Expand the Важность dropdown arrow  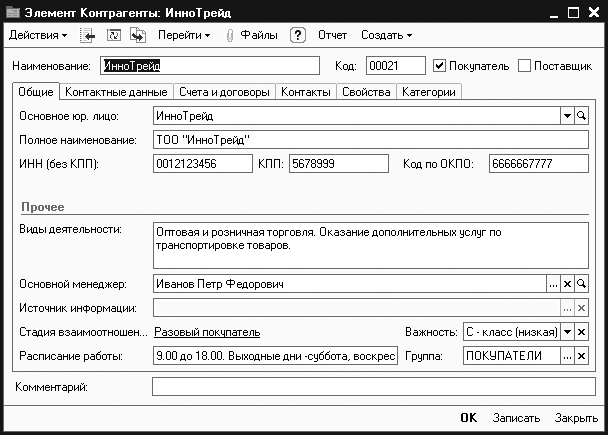coord(567,332)
